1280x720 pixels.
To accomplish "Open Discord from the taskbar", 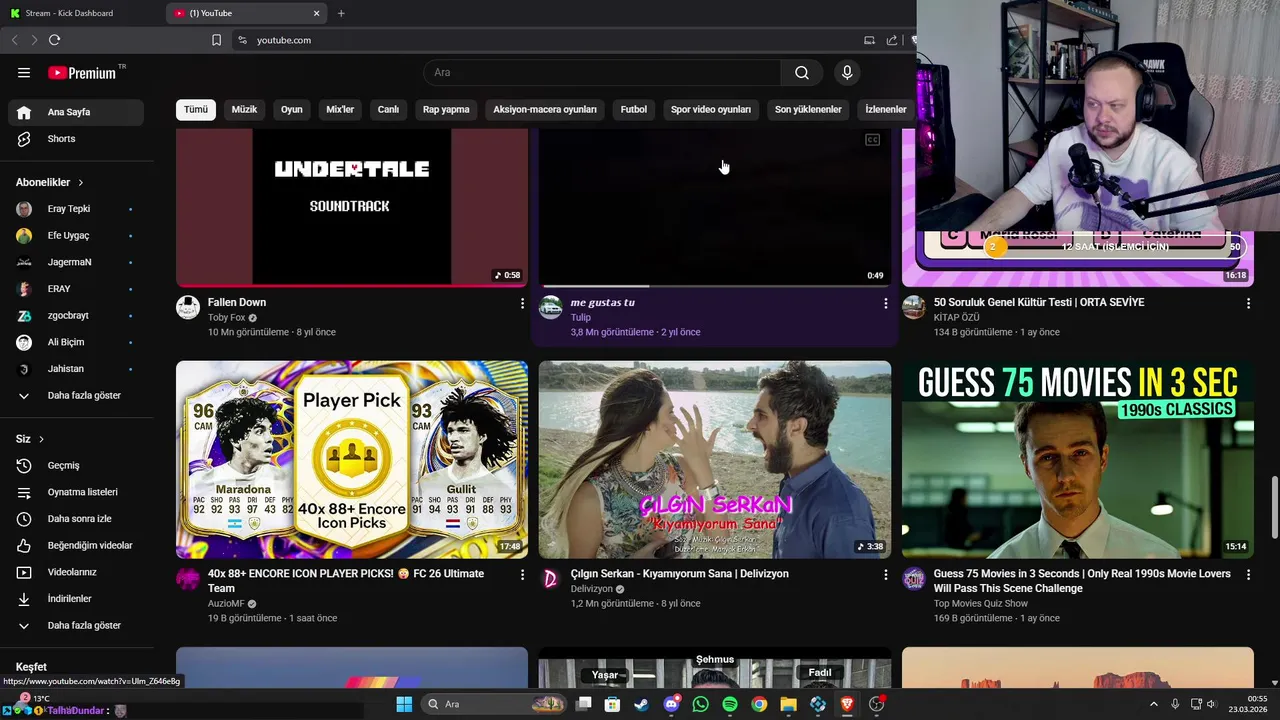I will (671, 704).
